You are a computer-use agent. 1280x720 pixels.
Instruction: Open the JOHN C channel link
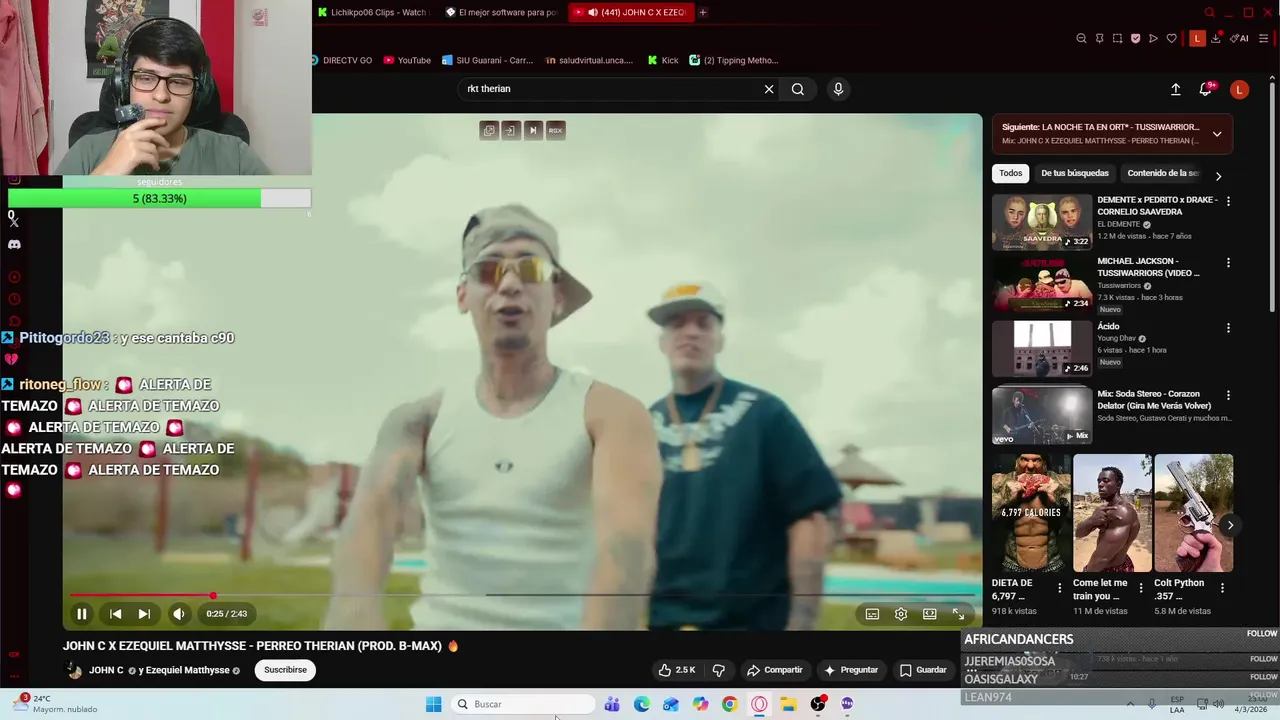coord(106,670)
